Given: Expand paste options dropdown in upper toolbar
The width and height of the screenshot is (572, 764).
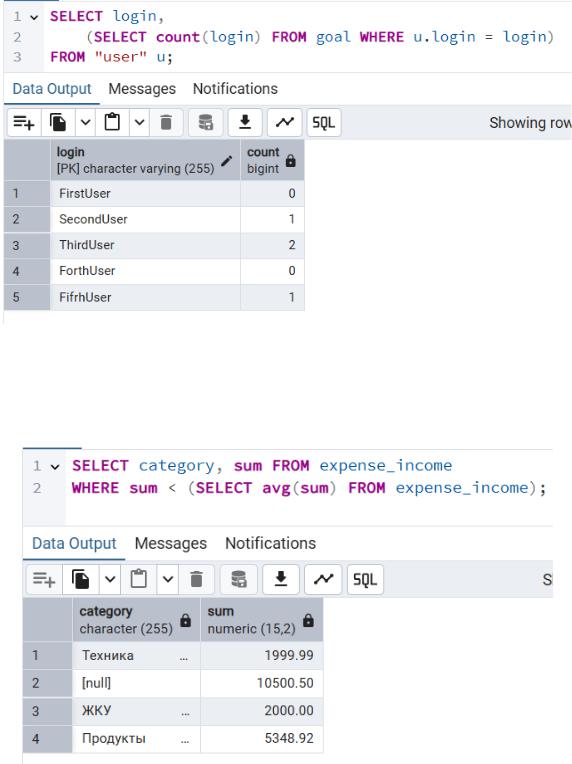Looking at the screenshot, I should tap(139, 122).
